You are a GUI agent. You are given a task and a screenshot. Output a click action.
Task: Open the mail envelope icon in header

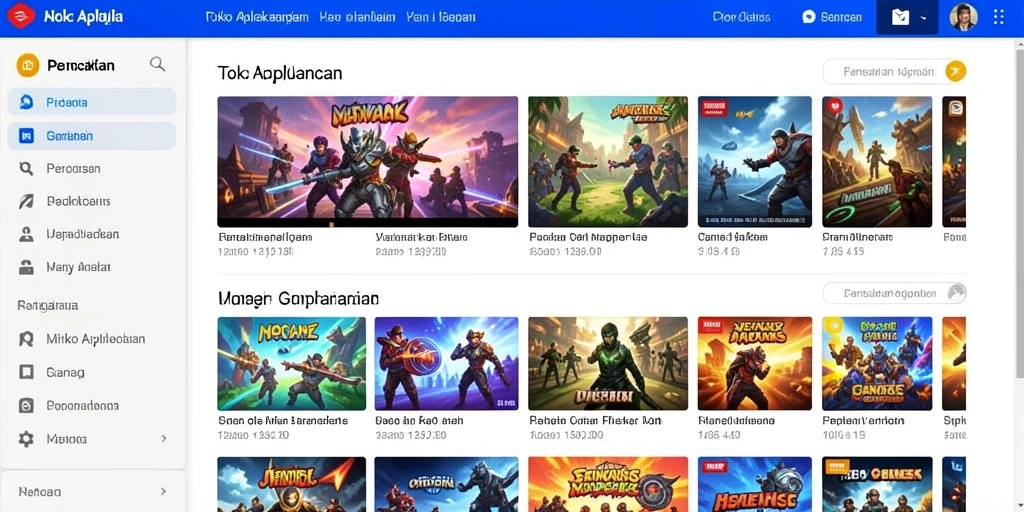coord(901,18)
